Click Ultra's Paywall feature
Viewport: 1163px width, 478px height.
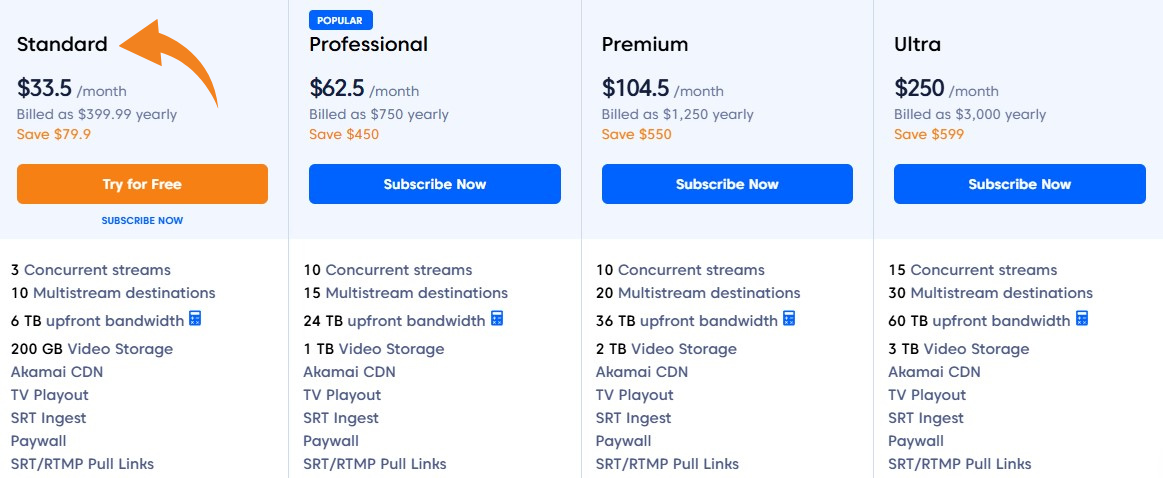tap(916, 441)
